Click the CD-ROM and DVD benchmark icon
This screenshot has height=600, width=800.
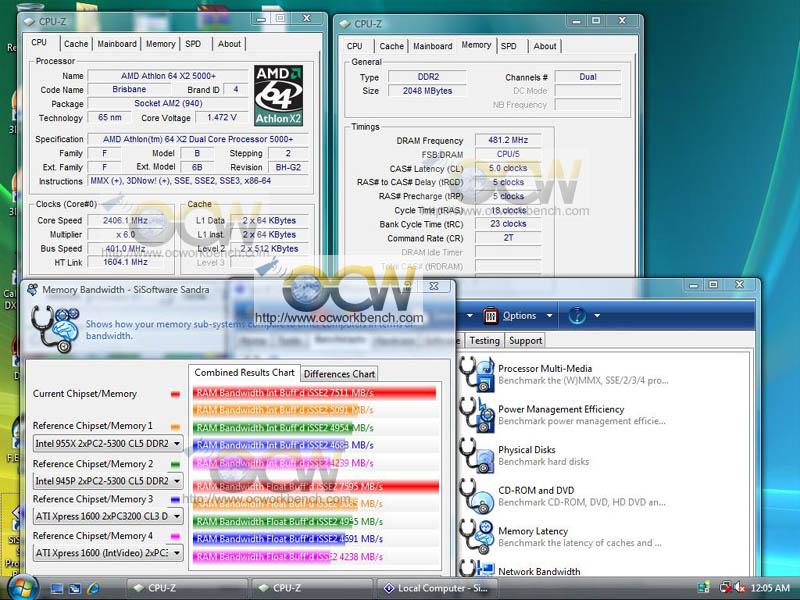(x=477, y=496)
